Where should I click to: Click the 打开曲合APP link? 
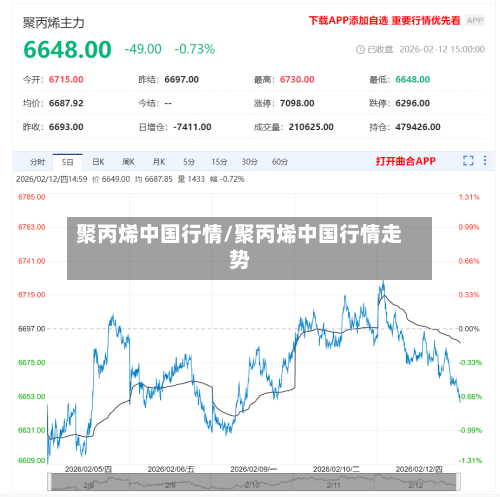(x=406, y=161)
